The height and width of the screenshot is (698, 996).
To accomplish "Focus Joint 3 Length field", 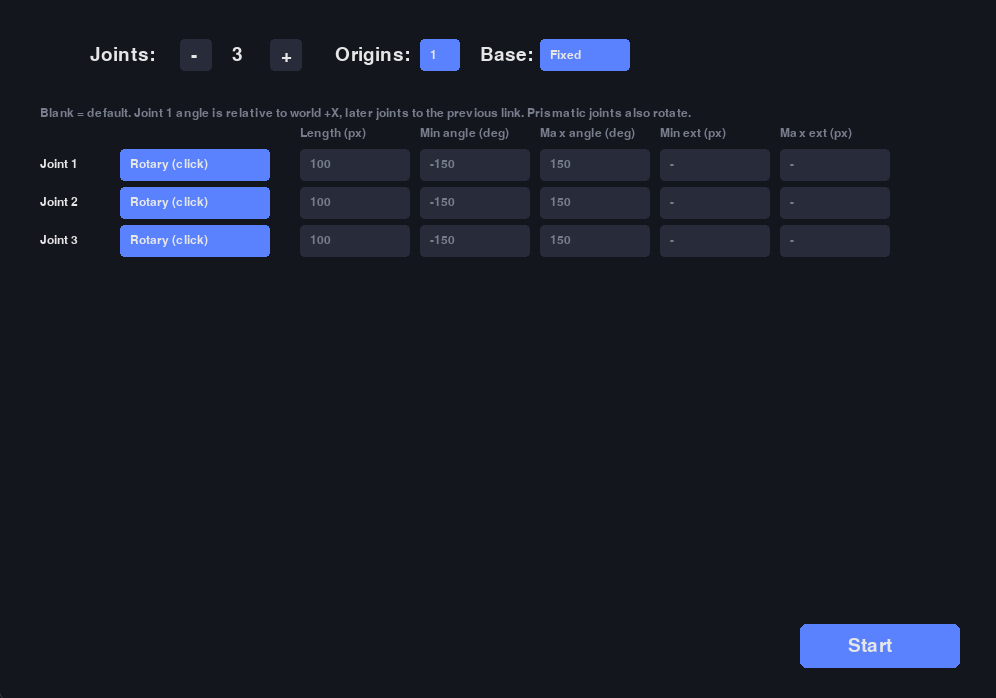I will (x=354, y=241).
